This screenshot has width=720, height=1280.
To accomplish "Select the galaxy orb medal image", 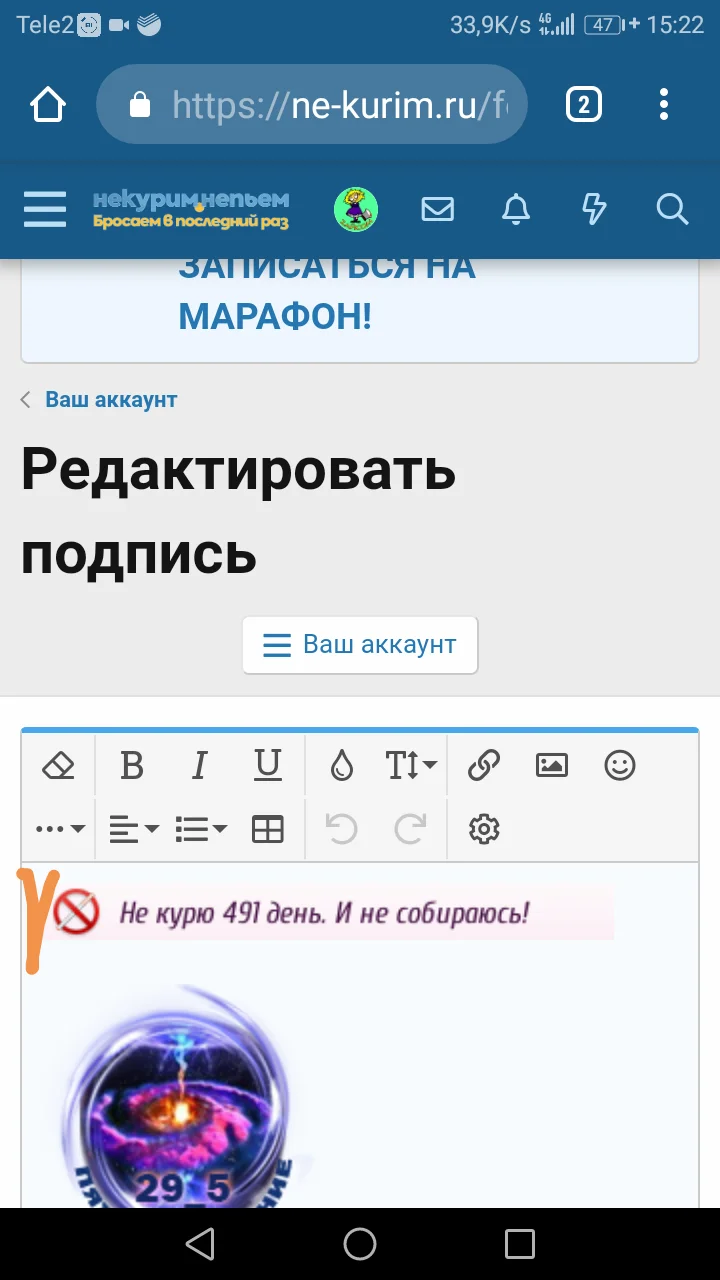I will click(x=183, y=1095).
